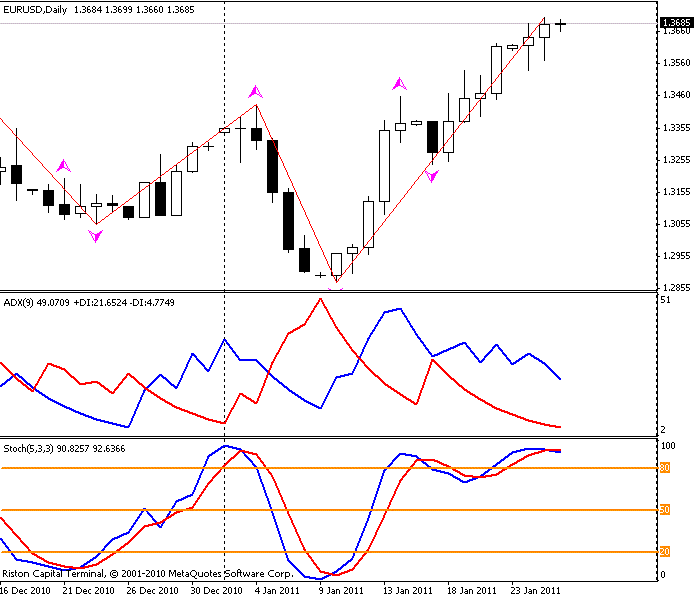
Task: Click the 1.3055 price axis label
Action: (677, 224)
